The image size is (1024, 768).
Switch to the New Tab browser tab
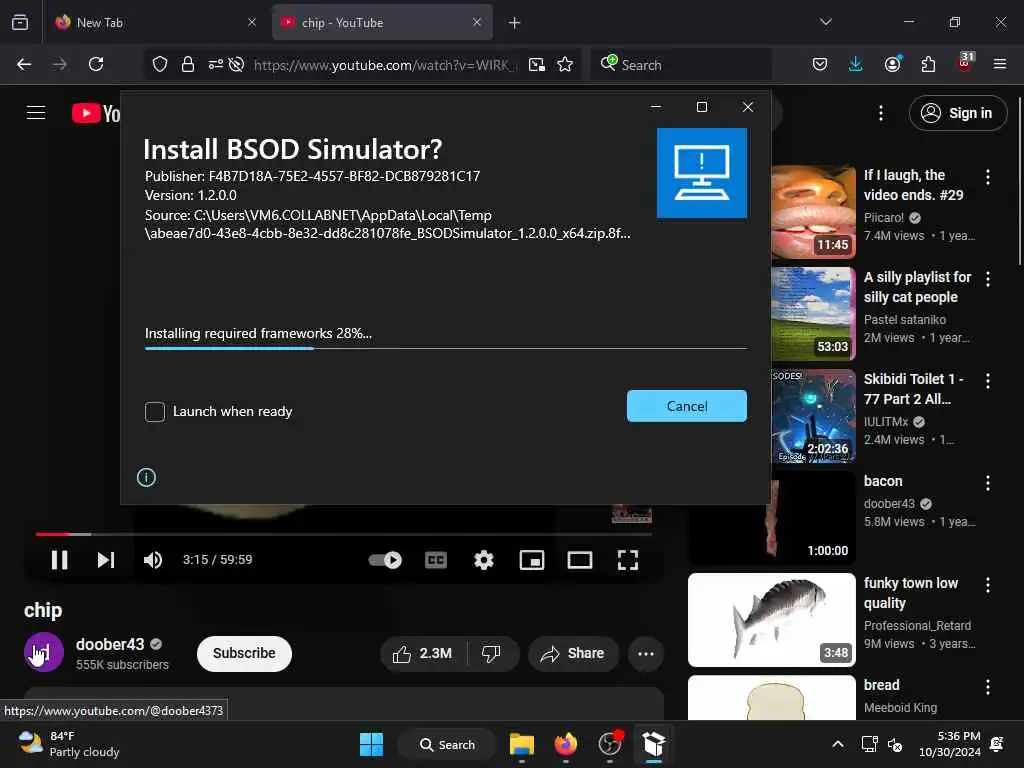click(155, 23)
